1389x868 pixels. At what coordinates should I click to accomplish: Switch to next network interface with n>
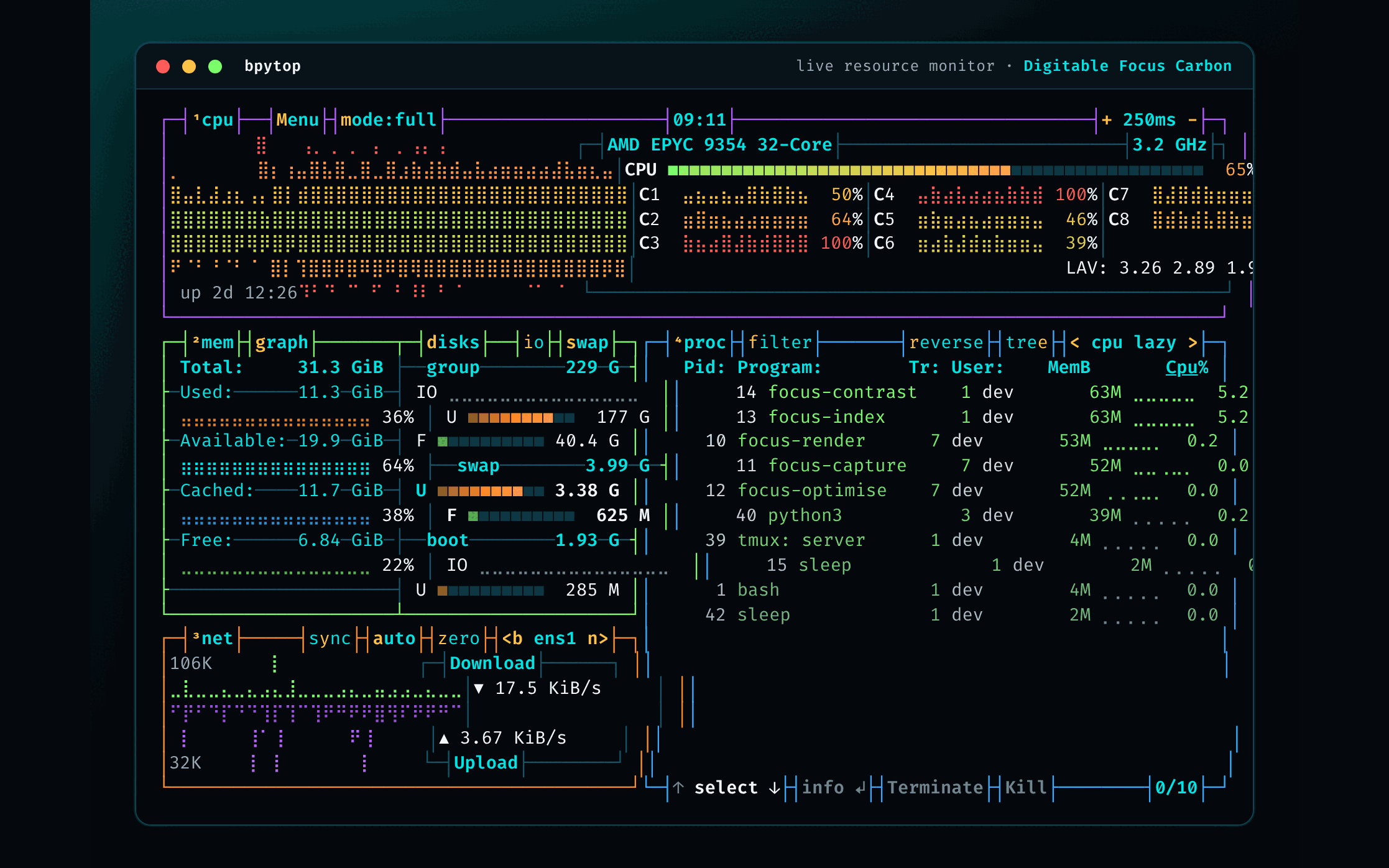click(598, 638)
